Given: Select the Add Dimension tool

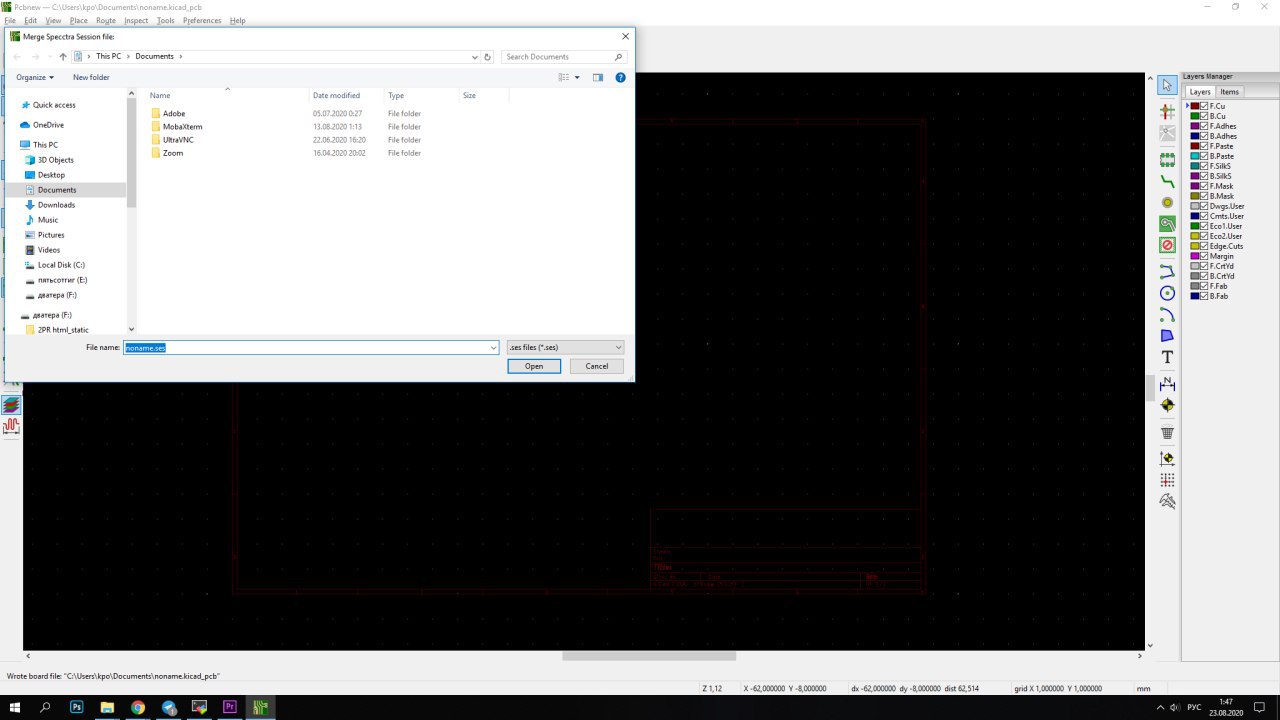Looking at the screenshot, I should (1167, 384).
